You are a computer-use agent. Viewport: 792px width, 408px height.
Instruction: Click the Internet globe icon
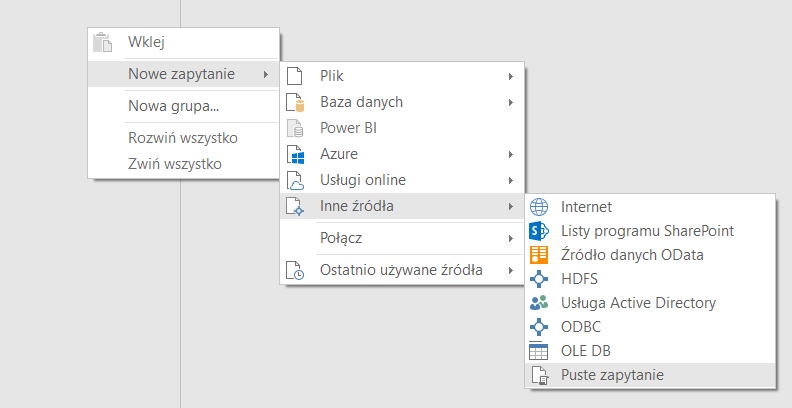tap(539, 207)
